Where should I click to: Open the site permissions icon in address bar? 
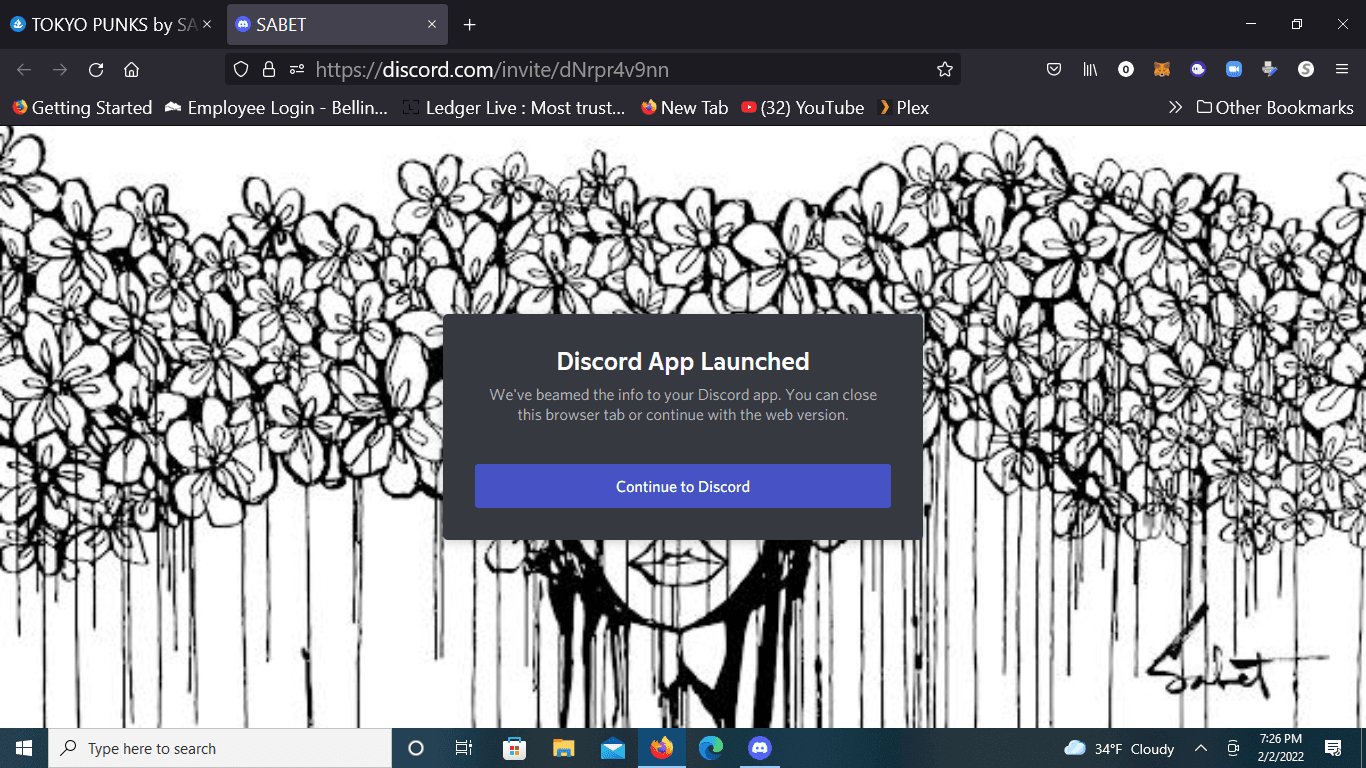(x=297, y=69)
